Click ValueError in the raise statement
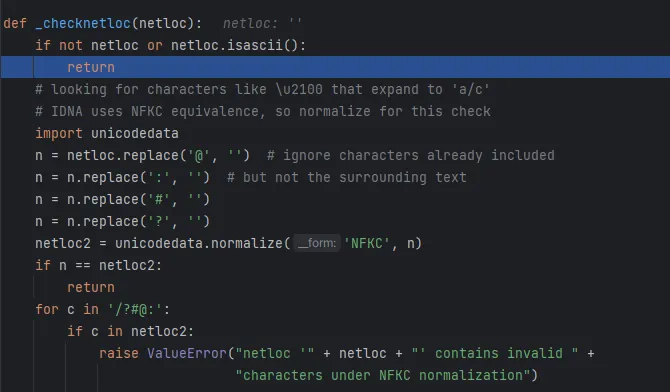Screen dimensions: 670x392 187,354
